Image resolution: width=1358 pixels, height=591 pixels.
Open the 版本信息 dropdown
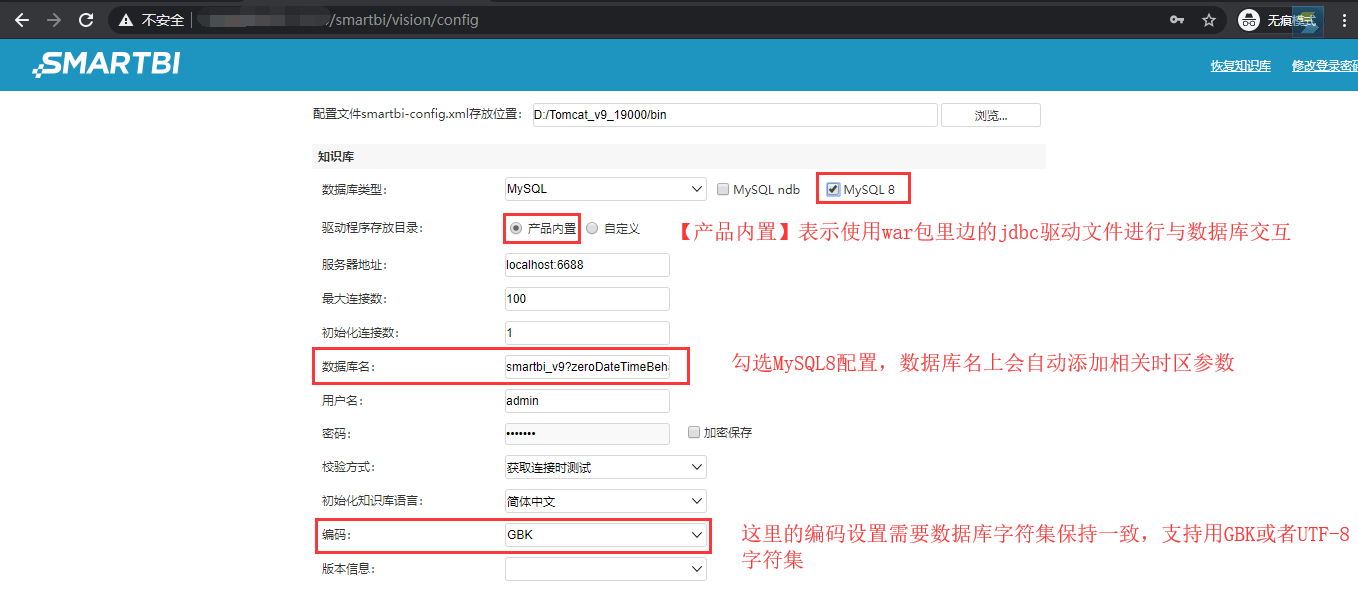point(606,569)
